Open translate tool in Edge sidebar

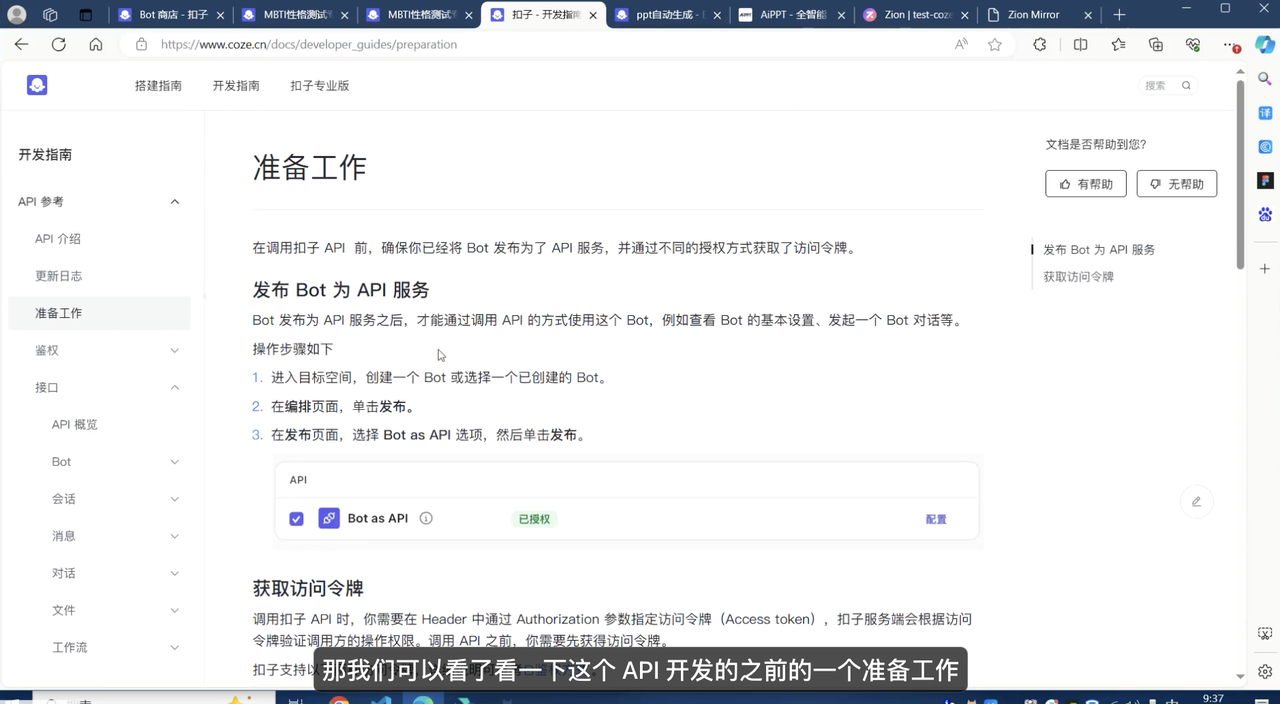coord(1265,113)
